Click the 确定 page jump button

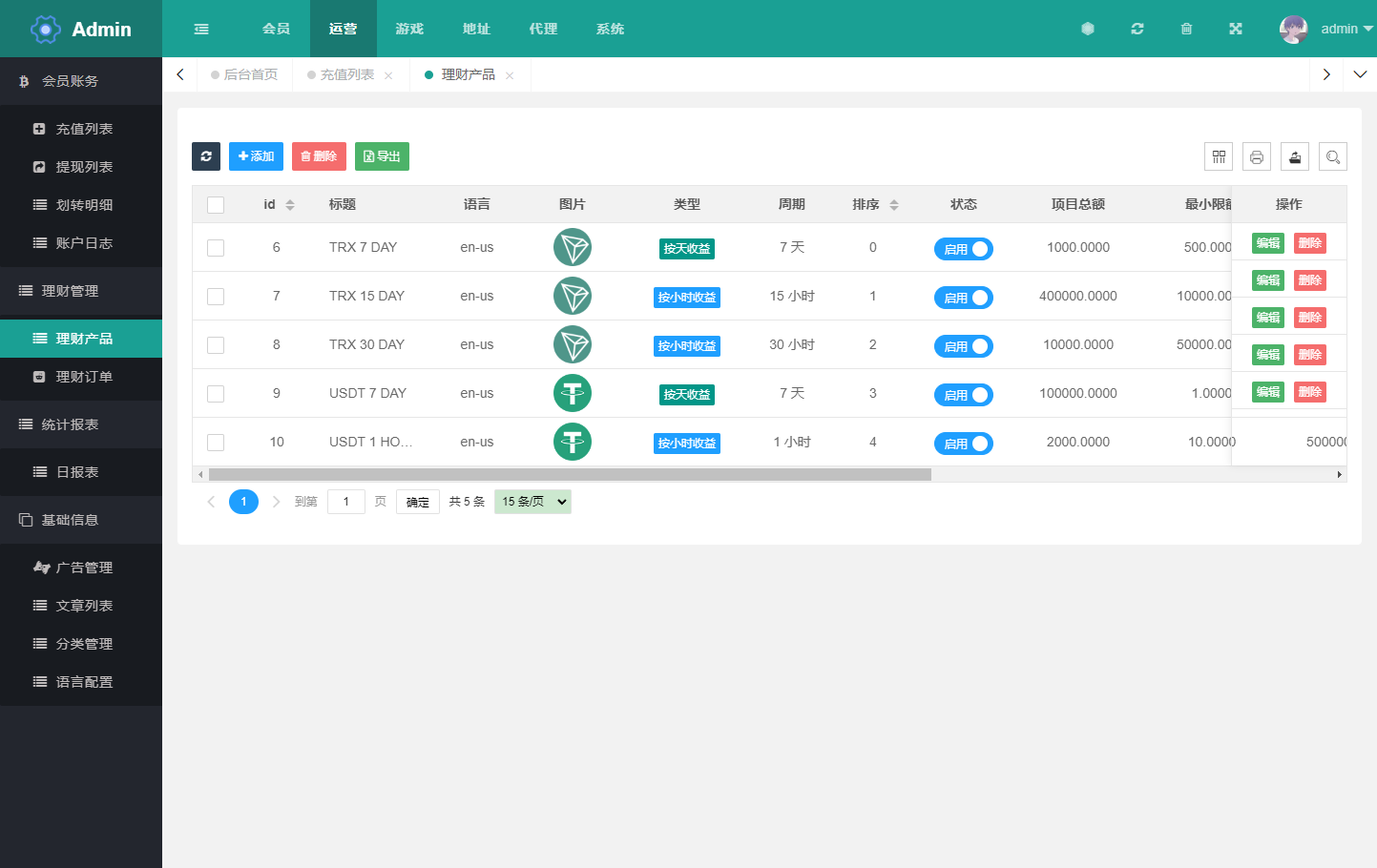[418, 502]
